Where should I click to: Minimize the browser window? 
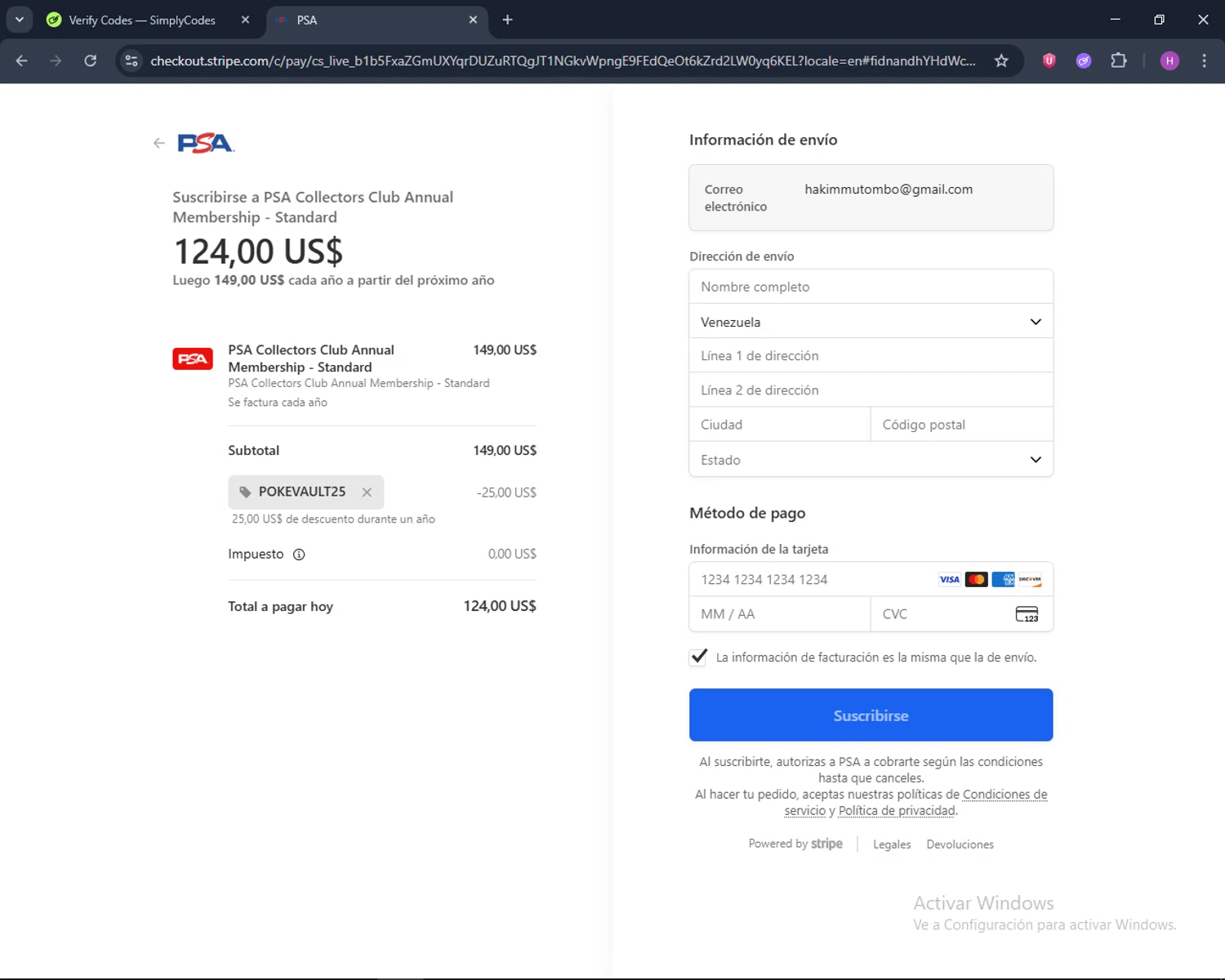coord(1116,20)
